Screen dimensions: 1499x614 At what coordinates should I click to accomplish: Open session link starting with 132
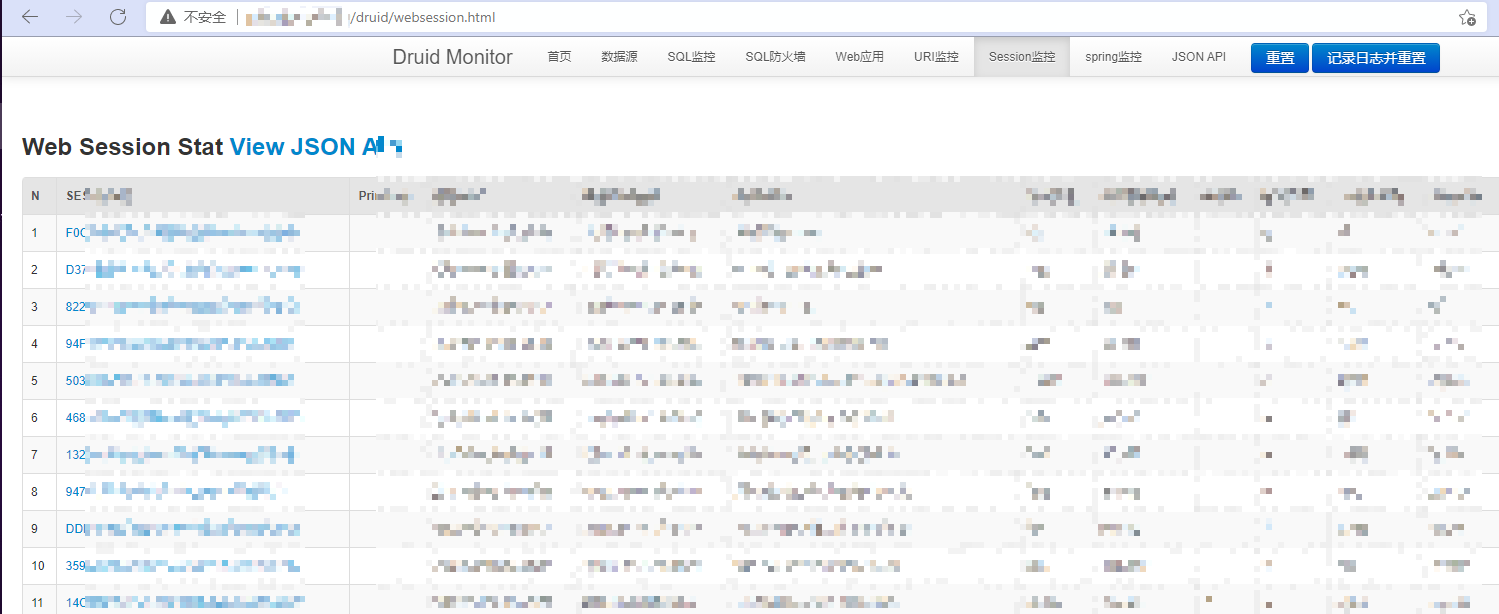click(x=180, y=455)
